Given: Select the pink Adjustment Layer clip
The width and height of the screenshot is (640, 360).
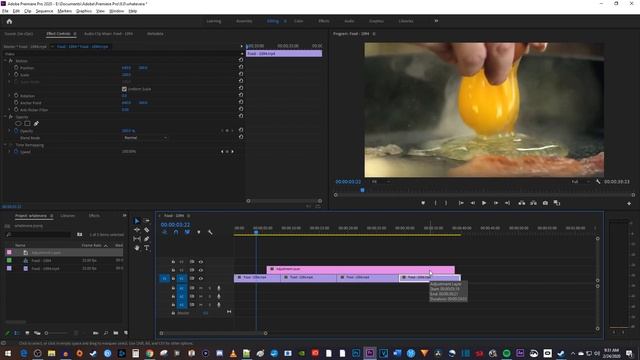Looking at the screenshot, I should pos(360,269).
